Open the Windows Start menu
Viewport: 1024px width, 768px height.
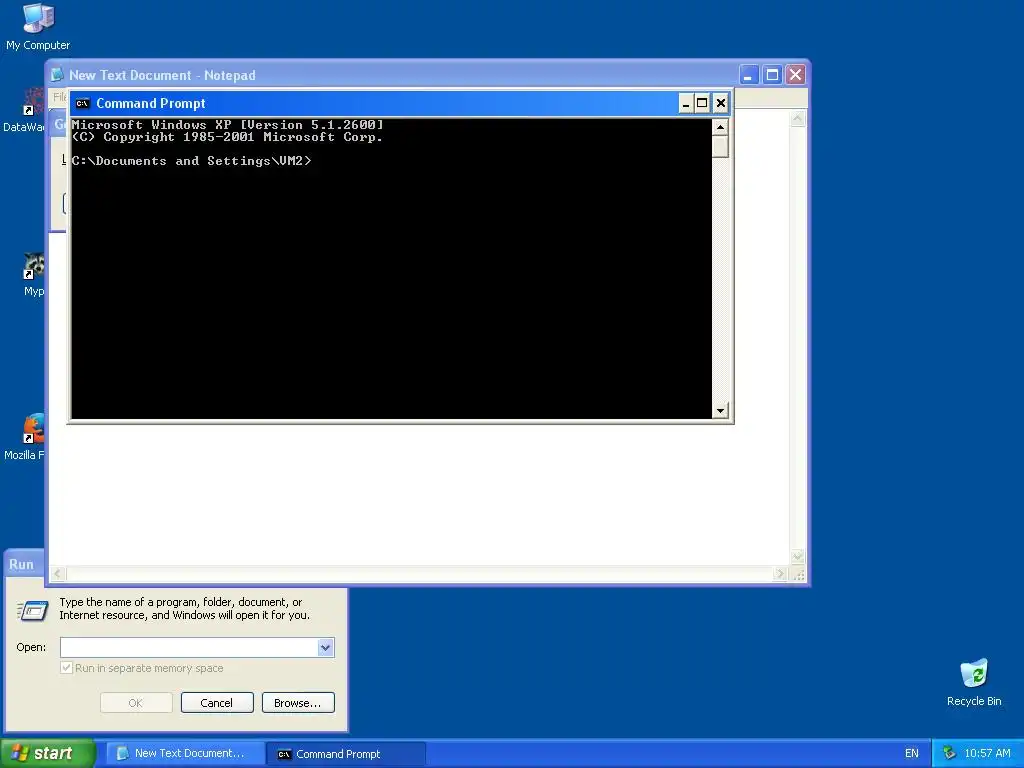tap(47, 753)
